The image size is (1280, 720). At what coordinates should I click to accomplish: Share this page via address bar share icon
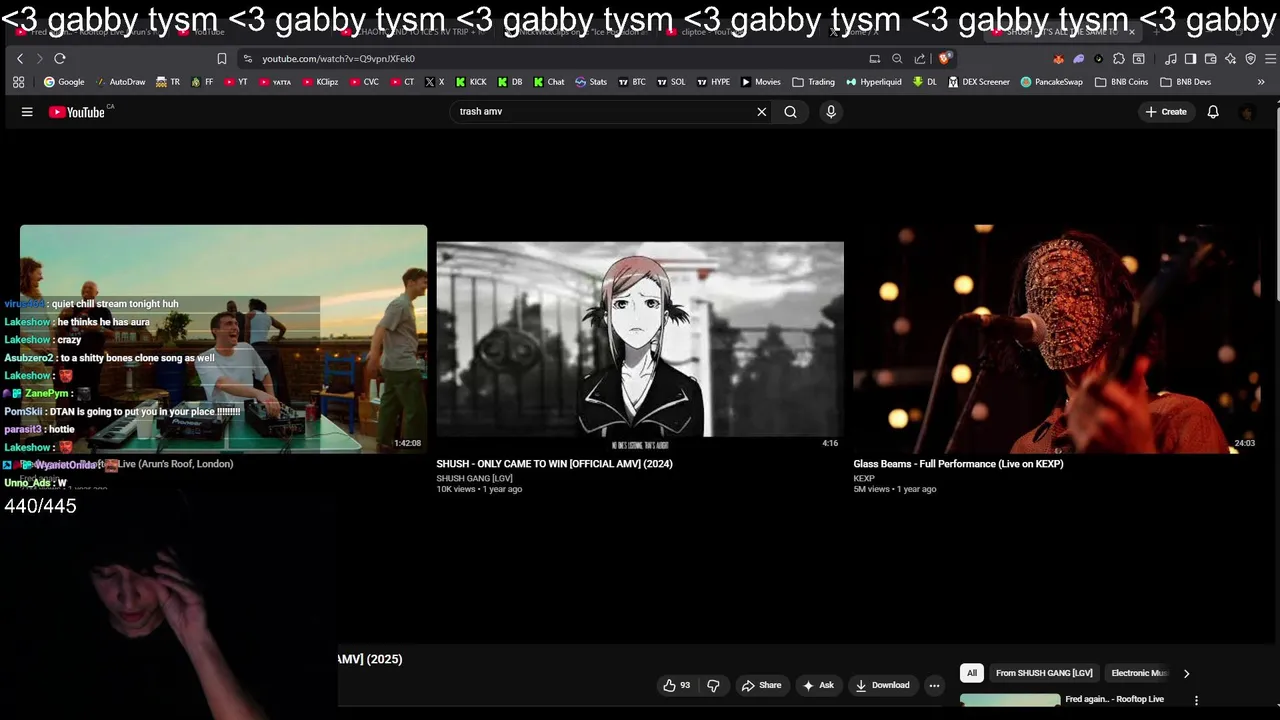tap(920, 59)
